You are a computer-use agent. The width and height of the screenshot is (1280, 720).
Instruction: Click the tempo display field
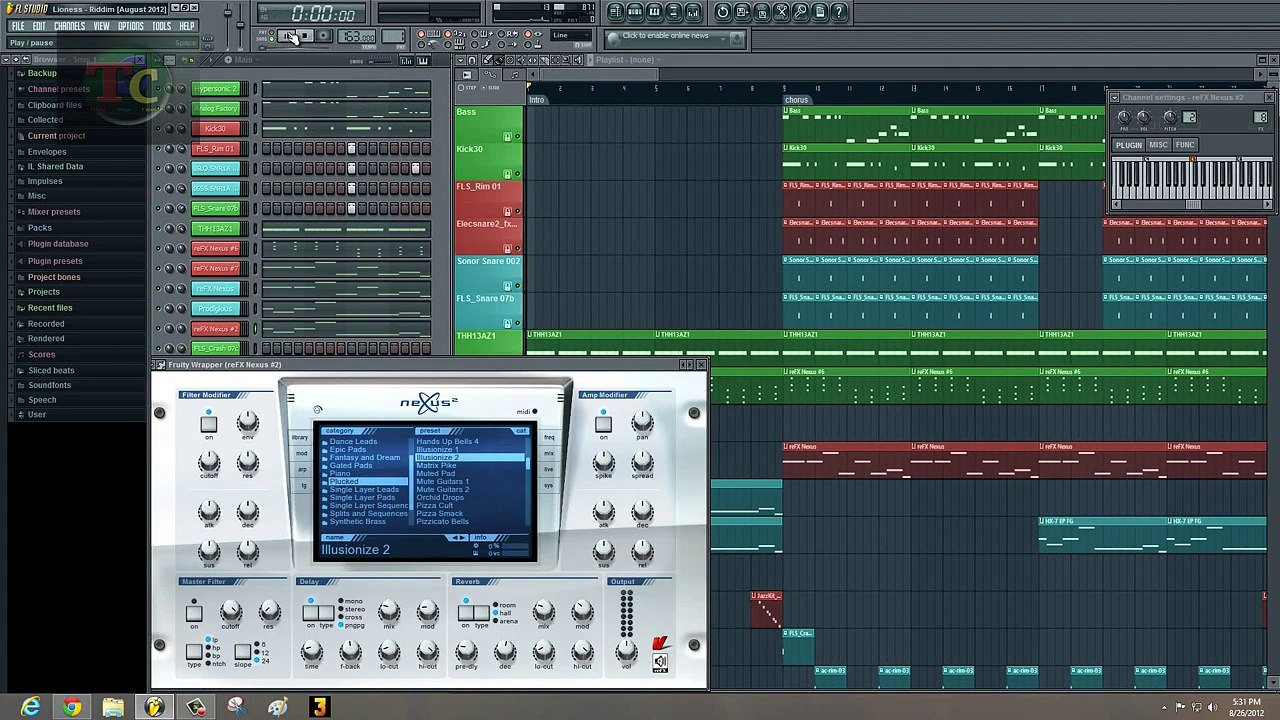[356, 37]
